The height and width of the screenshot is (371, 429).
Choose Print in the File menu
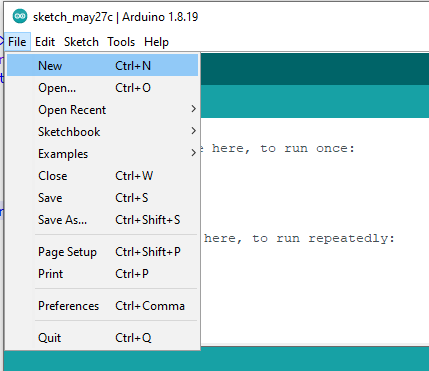(103, 274)
